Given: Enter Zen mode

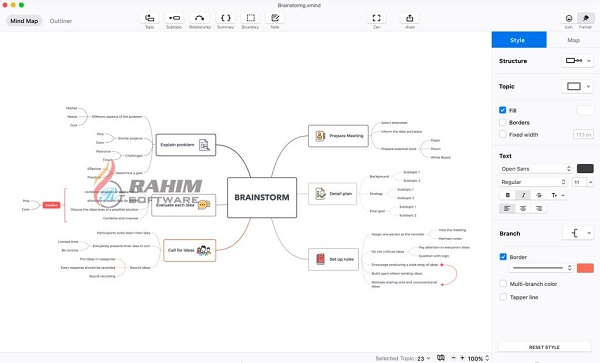Looking at the screenshot, I should (377, 18).
